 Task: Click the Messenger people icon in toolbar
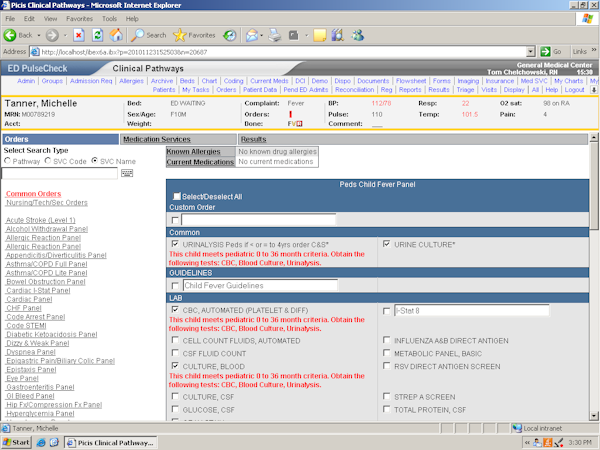pos(358,35)
